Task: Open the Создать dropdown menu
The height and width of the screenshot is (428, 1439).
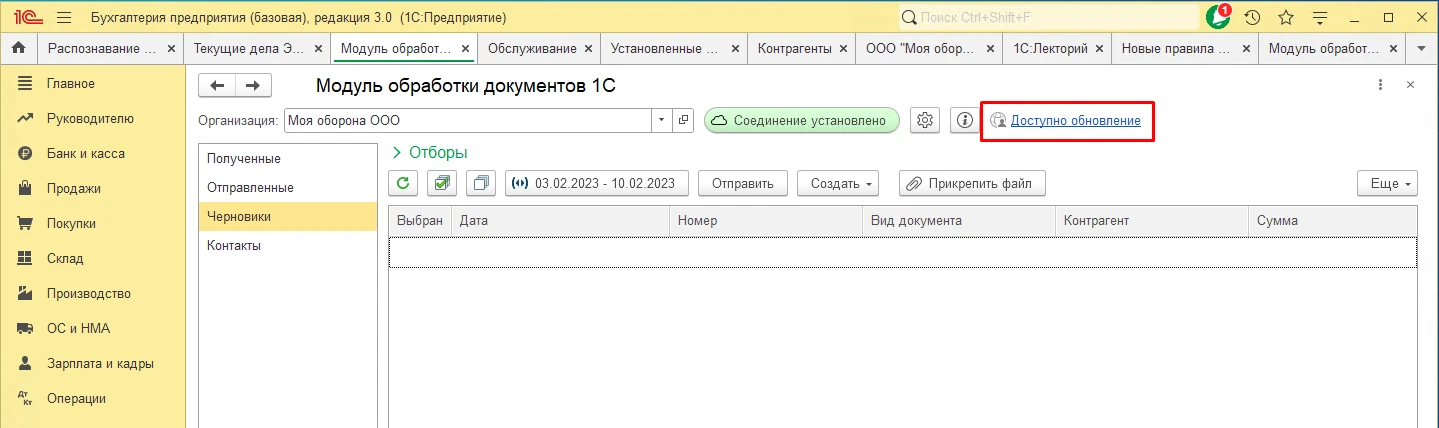Action: (x=843, y=183)
